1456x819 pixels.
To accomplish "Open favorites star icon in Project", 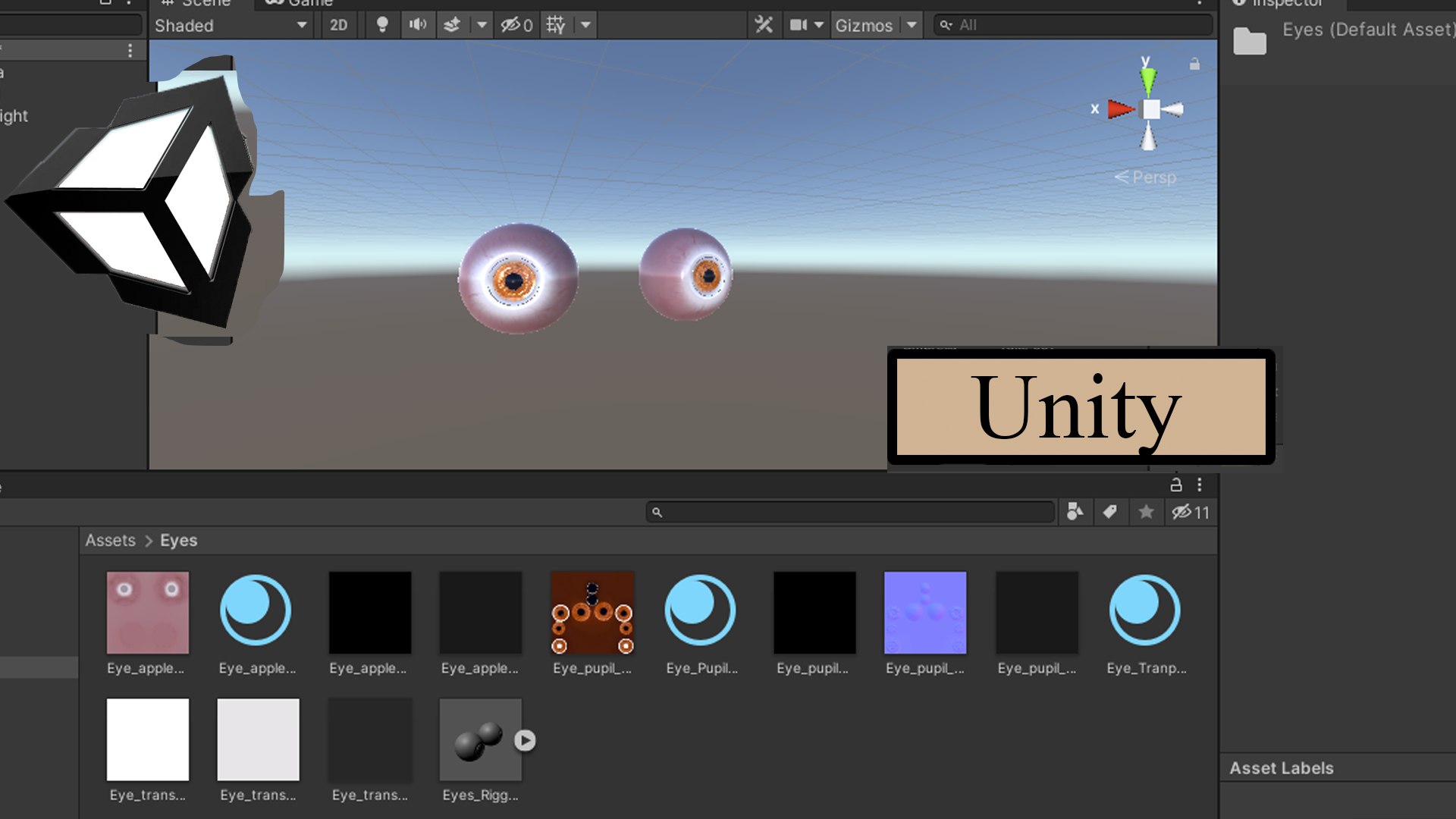I will coord(1146,512).
